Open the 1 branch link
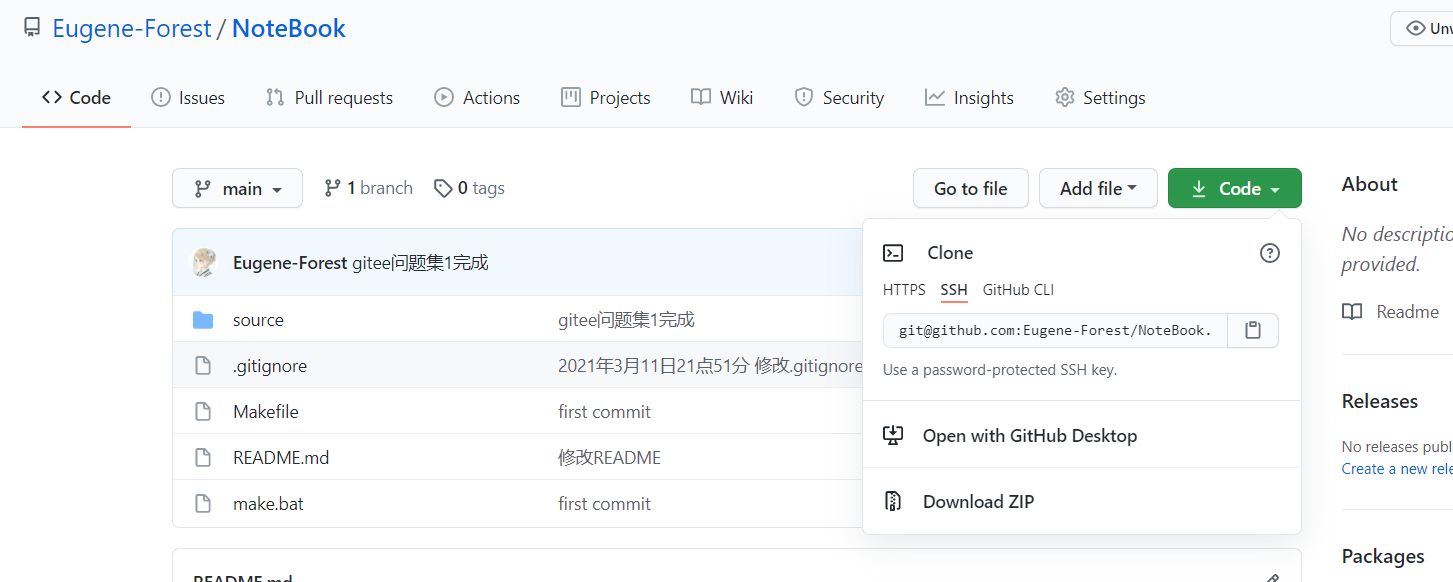The width and height of the screenshot is (1453, 582). [368, 188]
